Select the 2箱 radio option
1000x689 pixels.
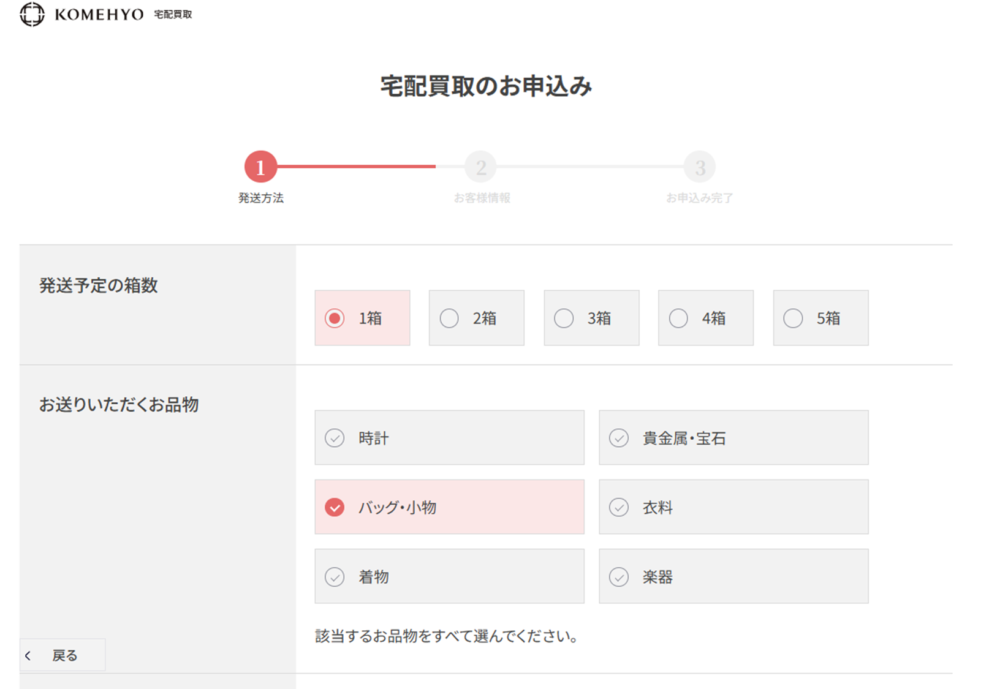476,318
